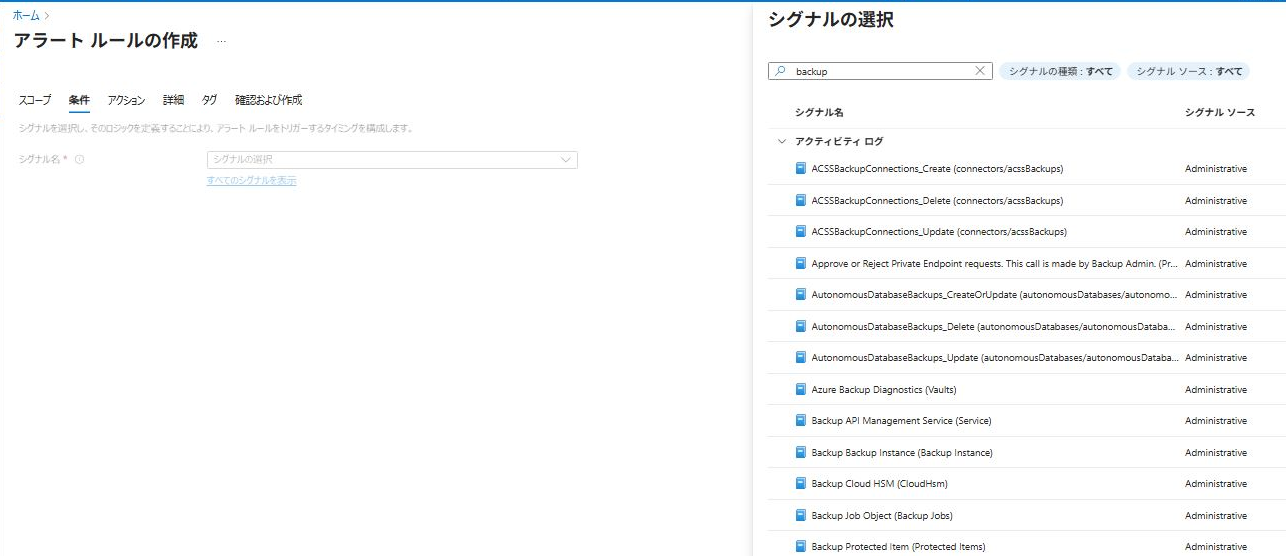Clear the 'backup' search text with X

coord(981,71)
